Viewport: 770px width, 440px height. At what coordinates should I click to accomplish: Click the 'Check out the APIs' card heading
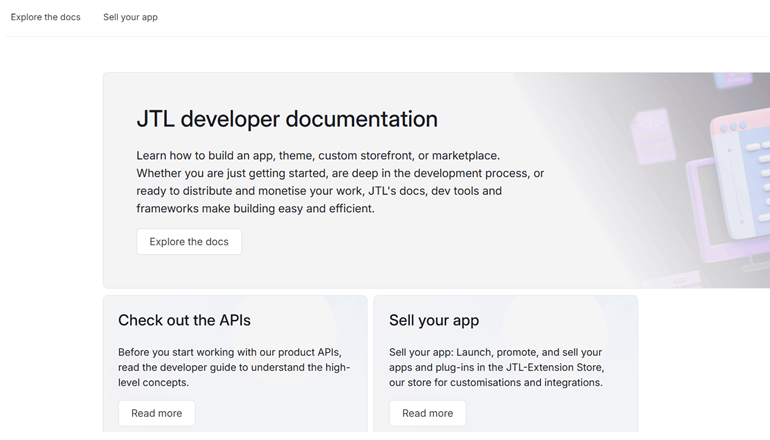(184, 320)
